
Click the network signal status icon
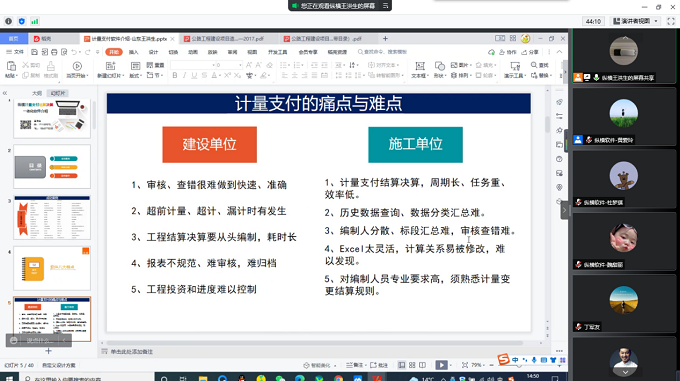tap(35, 21)
